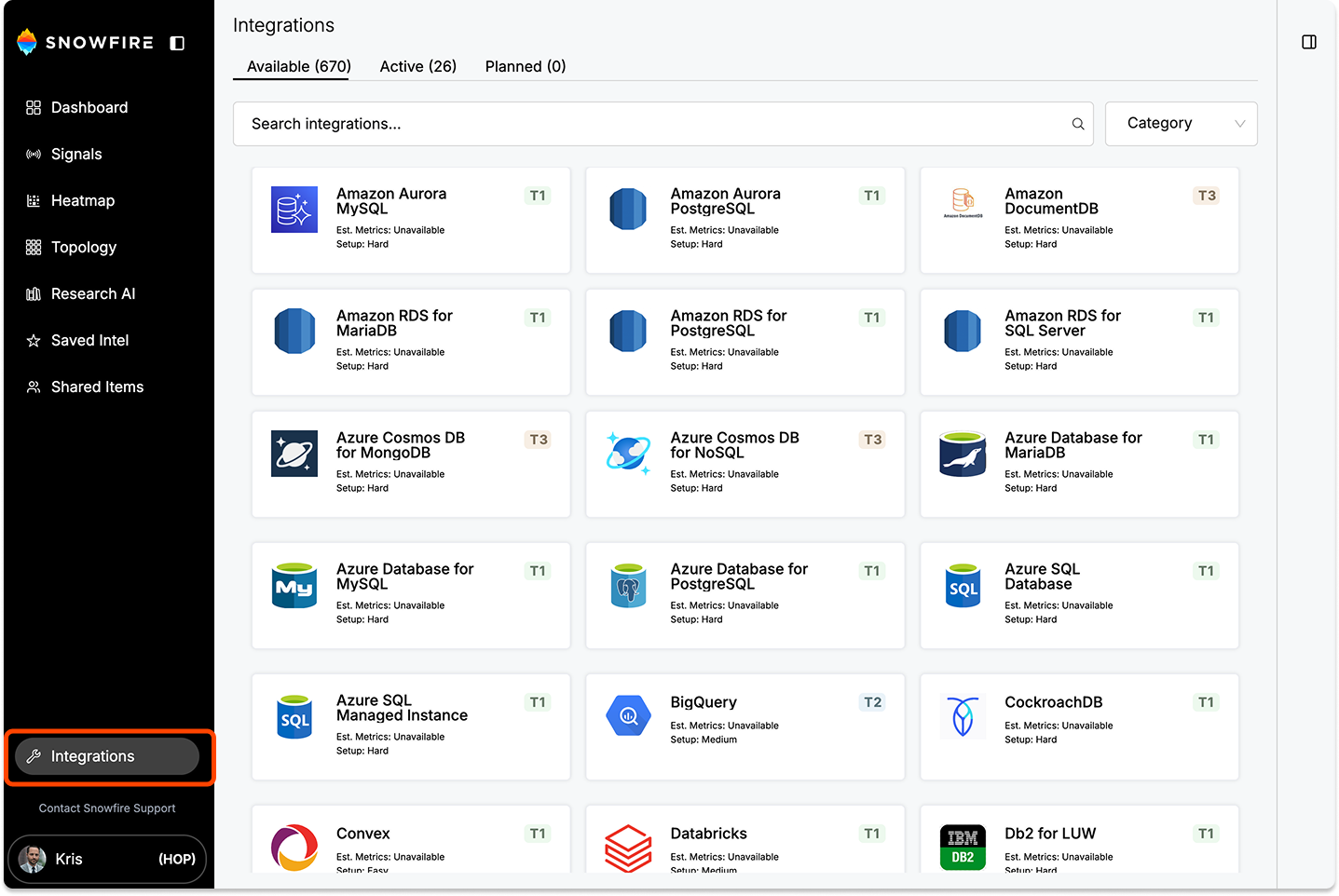Viewport: 1339px width, 896px height.
Task: Open the Category dropdown
Action: (x=1181, y=124)
